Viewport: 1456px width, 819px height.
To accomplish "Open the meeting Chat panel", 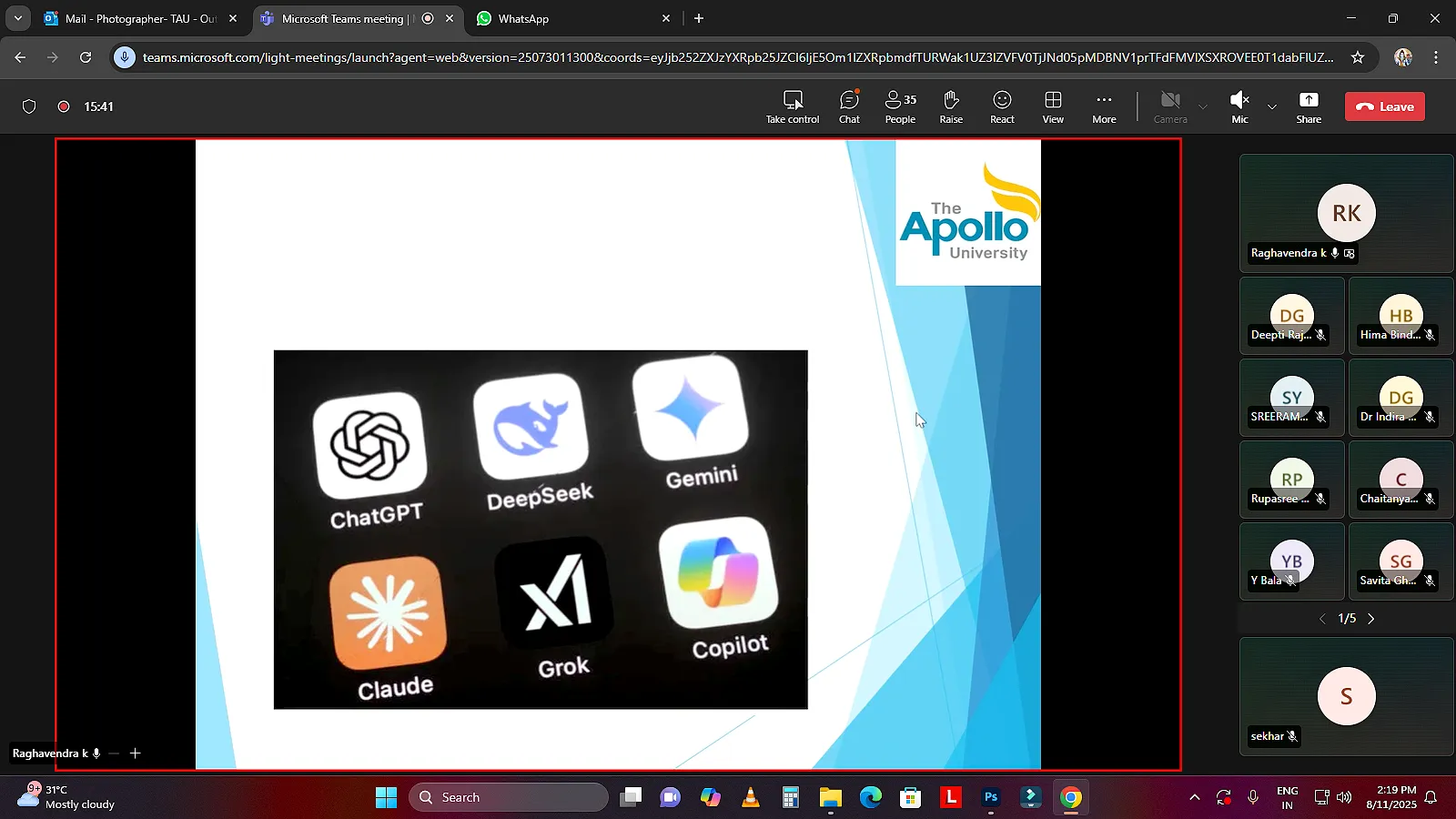I will pyautogui.click(x=849, y=106).
